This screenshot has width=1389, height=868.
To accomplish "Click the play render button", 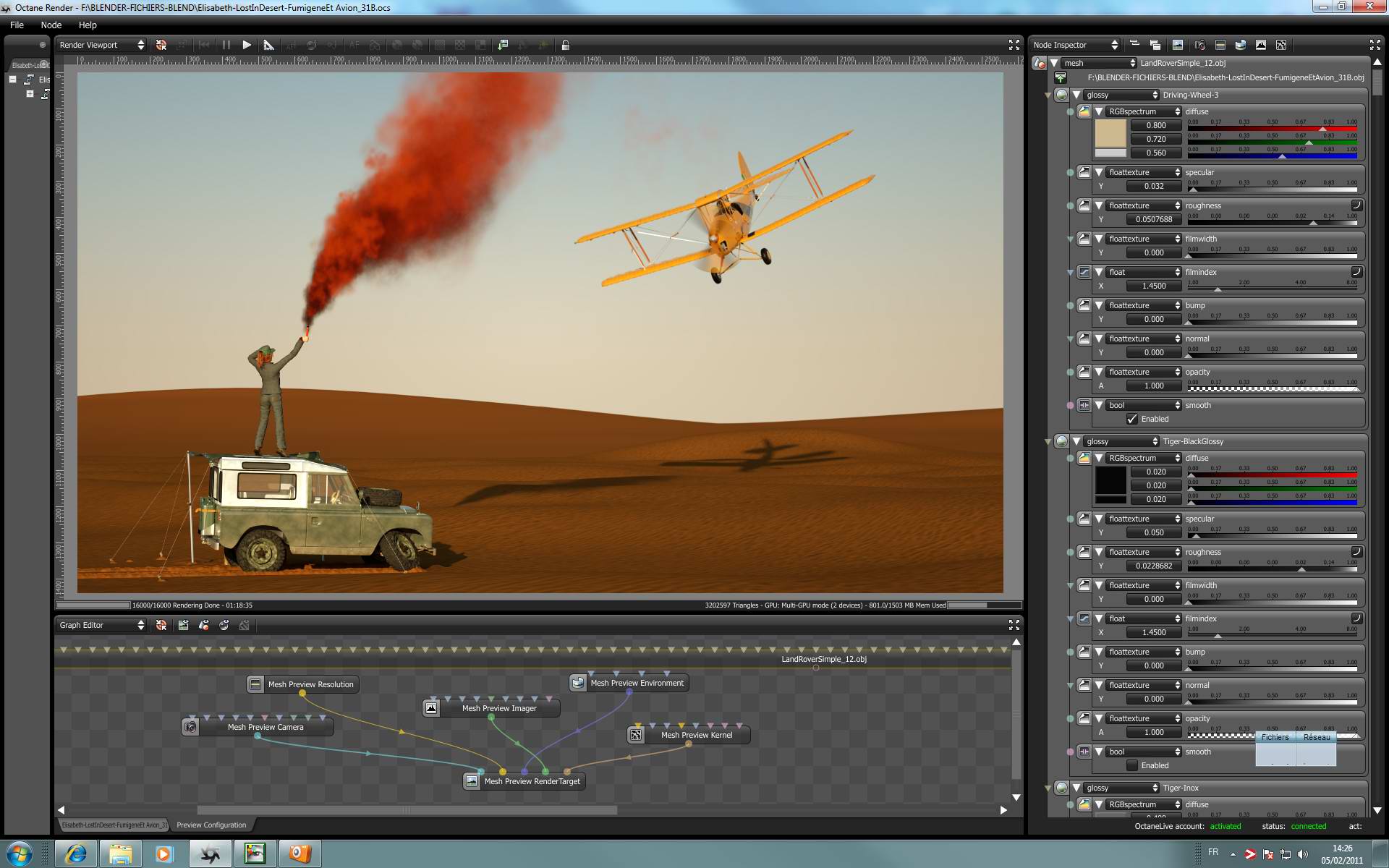I will pyautogui.click(x=247, y=45).
